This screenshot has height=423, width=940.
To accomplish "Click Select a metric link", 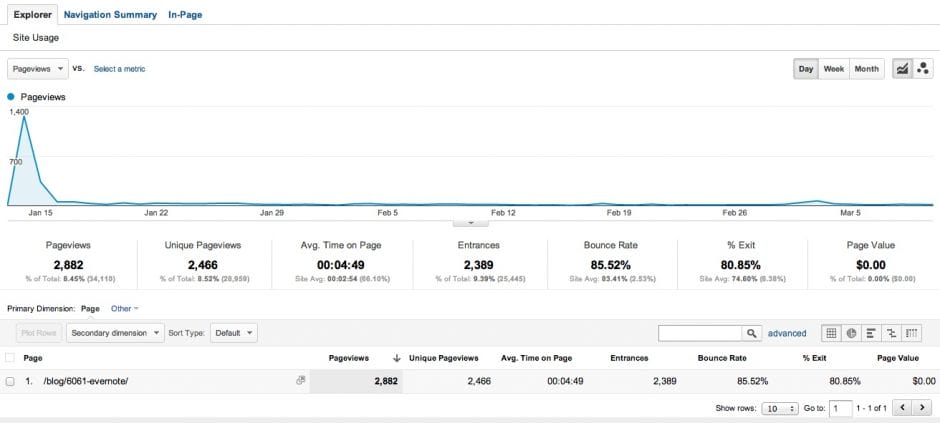I will click(x=119, y=69).
